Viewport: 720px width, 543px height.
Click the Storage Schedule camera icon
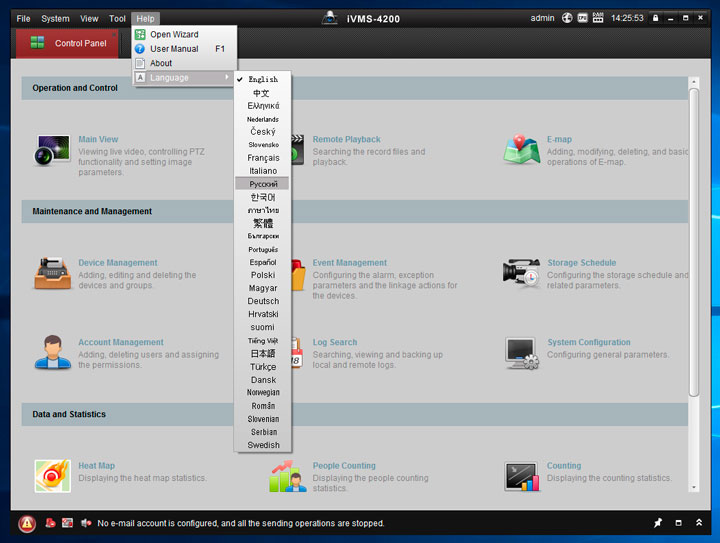pyautogui.click(x=521, y=273)
